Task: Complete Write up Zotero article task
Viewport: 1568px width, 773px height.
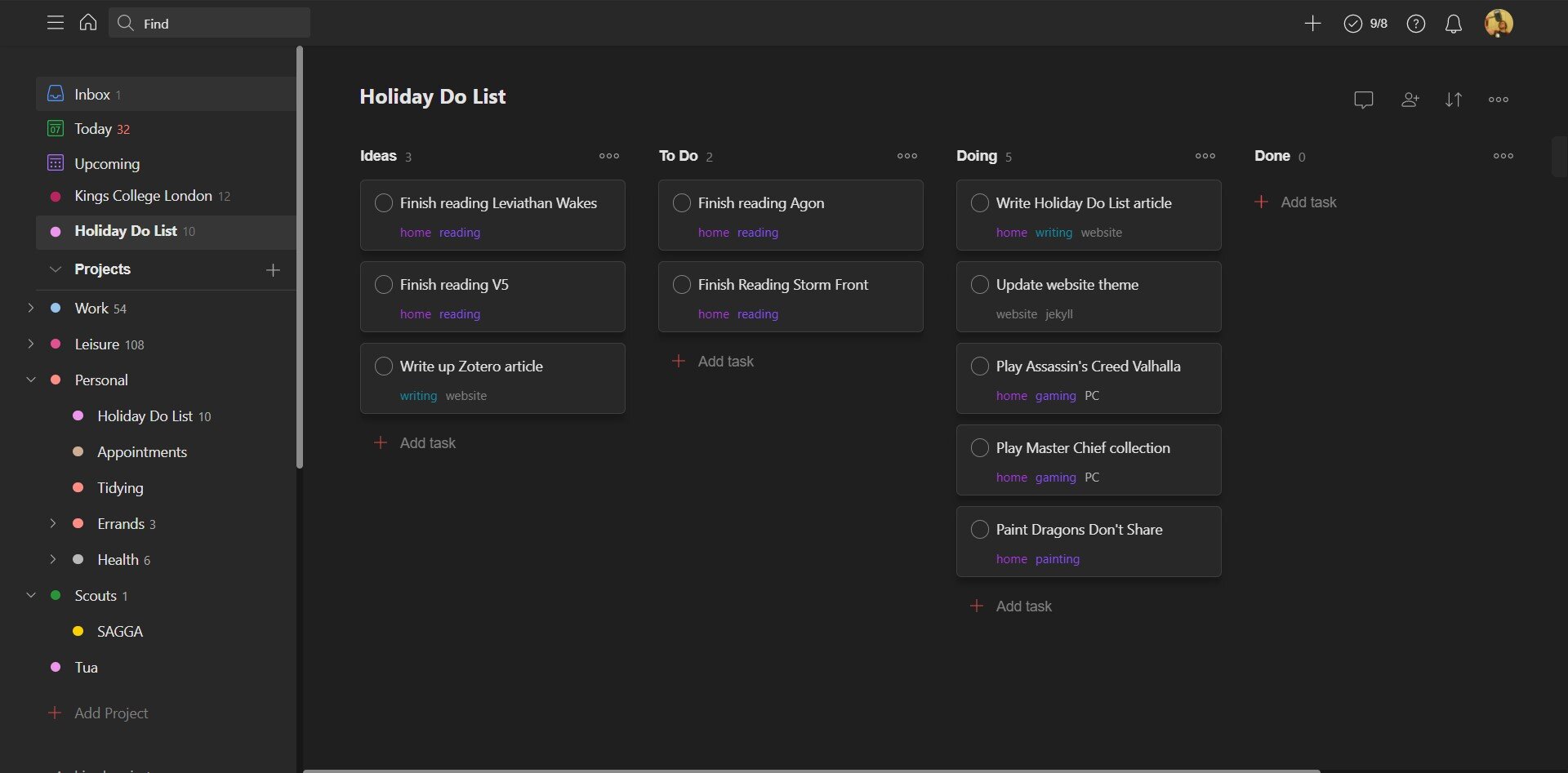Action: pyautogui.click(x=384, y=367)
